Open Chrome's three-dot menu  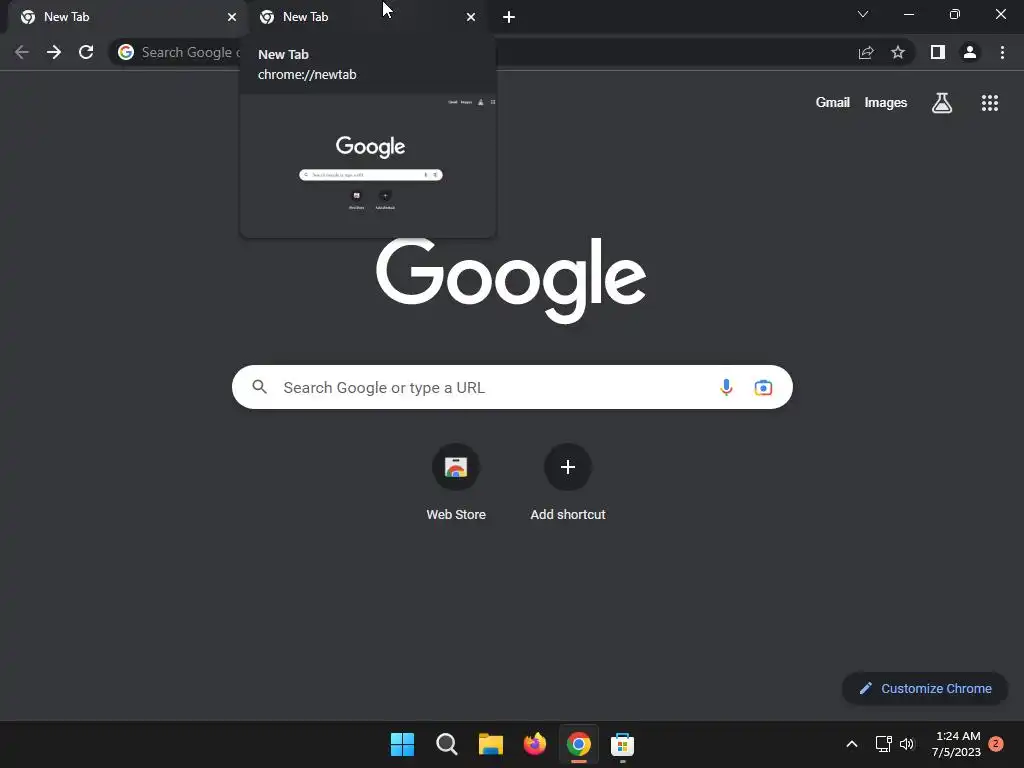tap(1002, 52)
